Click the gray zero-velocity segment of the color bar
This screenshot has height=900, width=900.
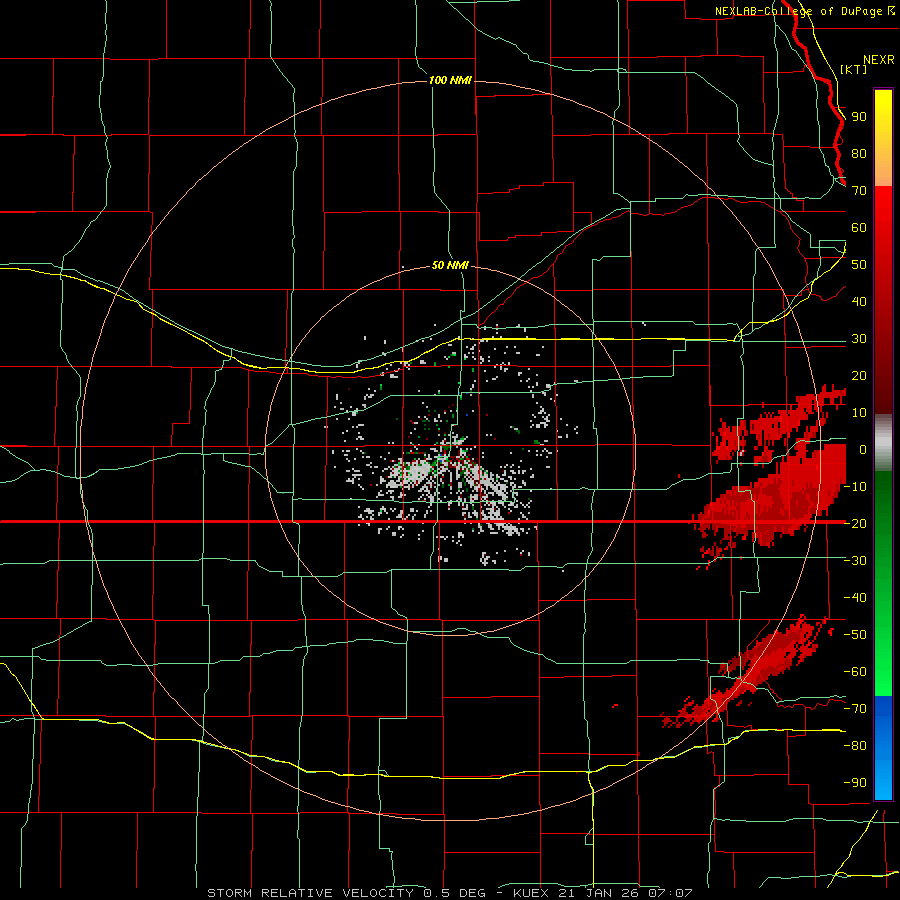click(883, 443)
